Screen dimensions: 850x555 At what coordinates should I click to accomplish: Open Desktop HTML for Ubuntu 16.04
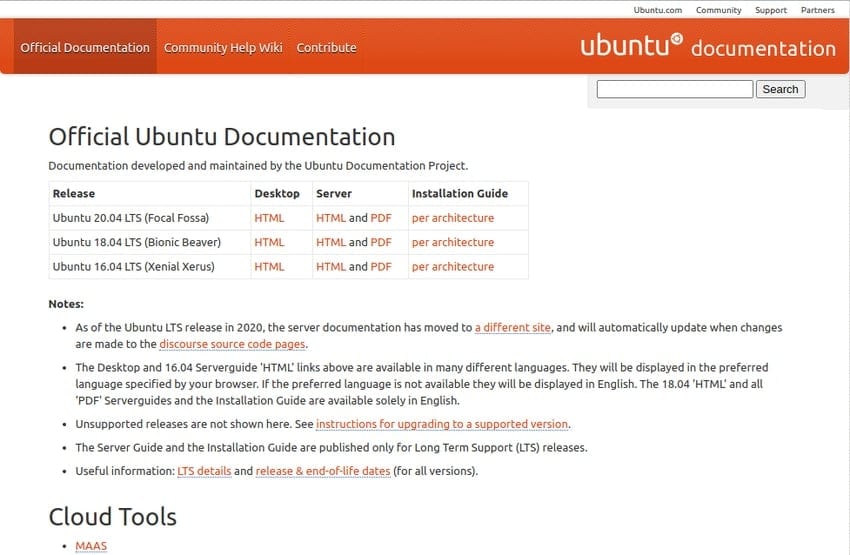tap(269, 267)
